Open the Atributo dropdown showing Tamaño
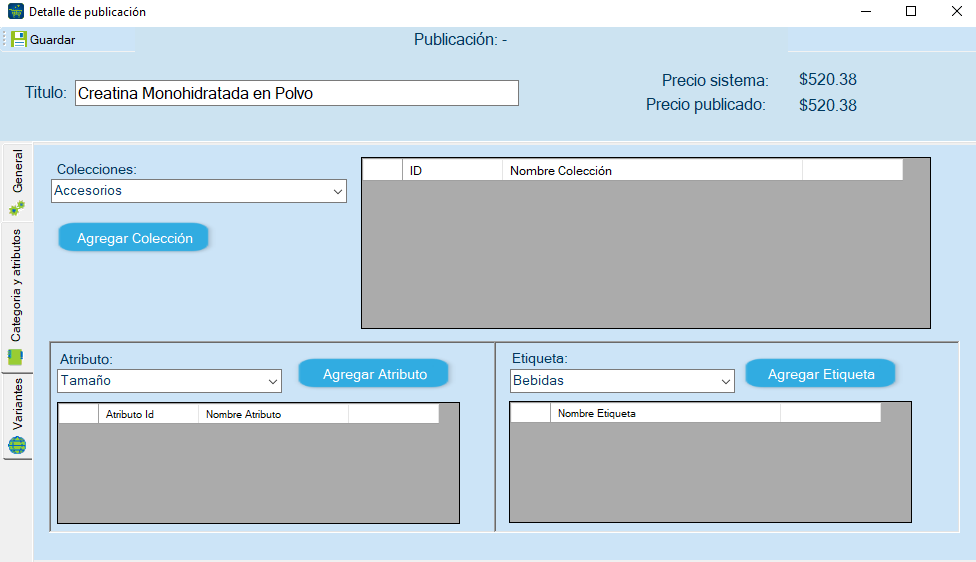Screen dimensions: 976x562 [169, 381]
